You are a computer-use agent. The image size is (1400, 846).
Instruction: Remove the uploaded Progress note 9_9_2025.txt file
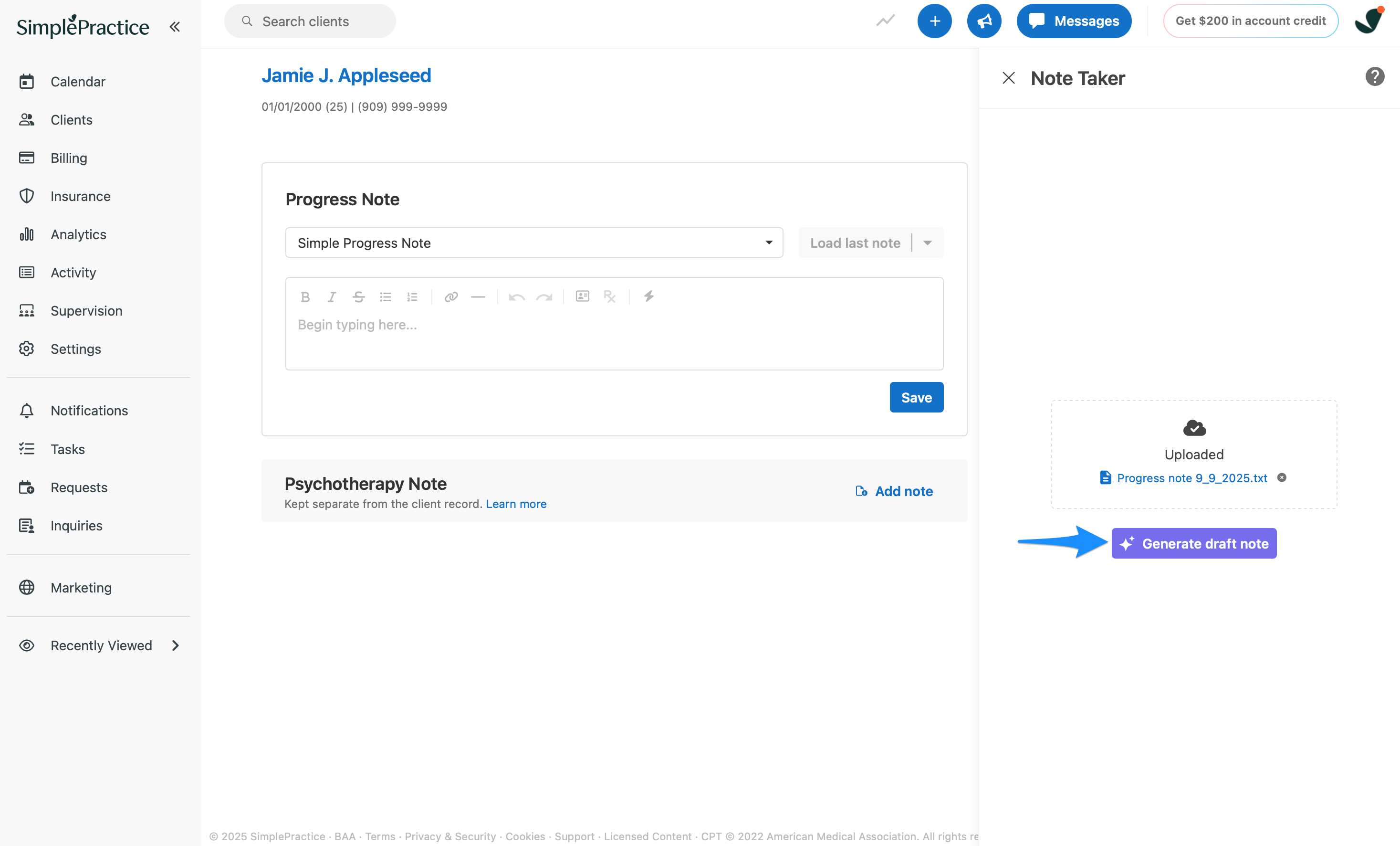point(1283,477)
